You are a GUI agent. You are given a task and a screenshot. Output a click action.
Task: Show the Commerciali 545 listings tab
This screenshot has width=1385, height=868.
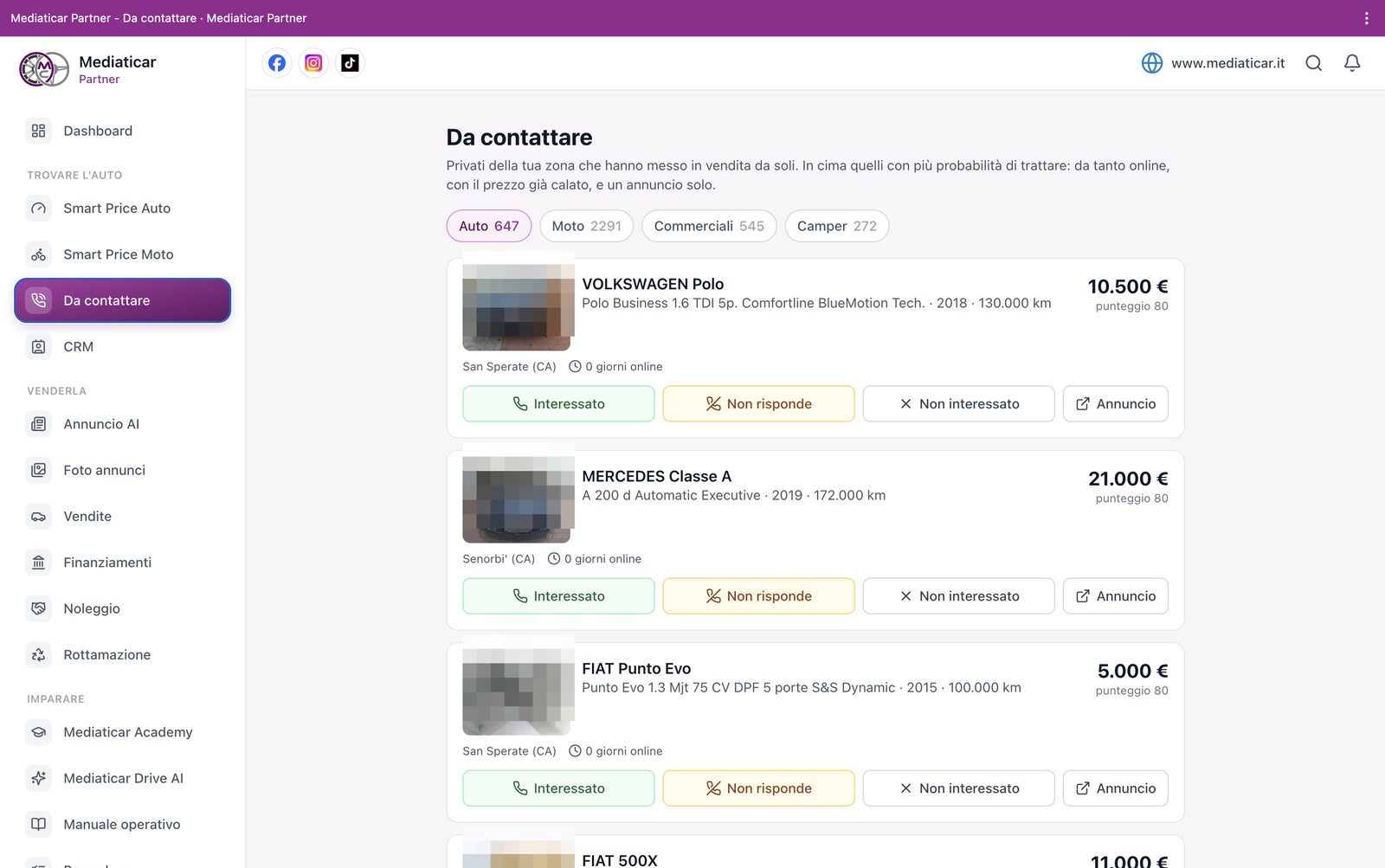(x=709, y=226)
